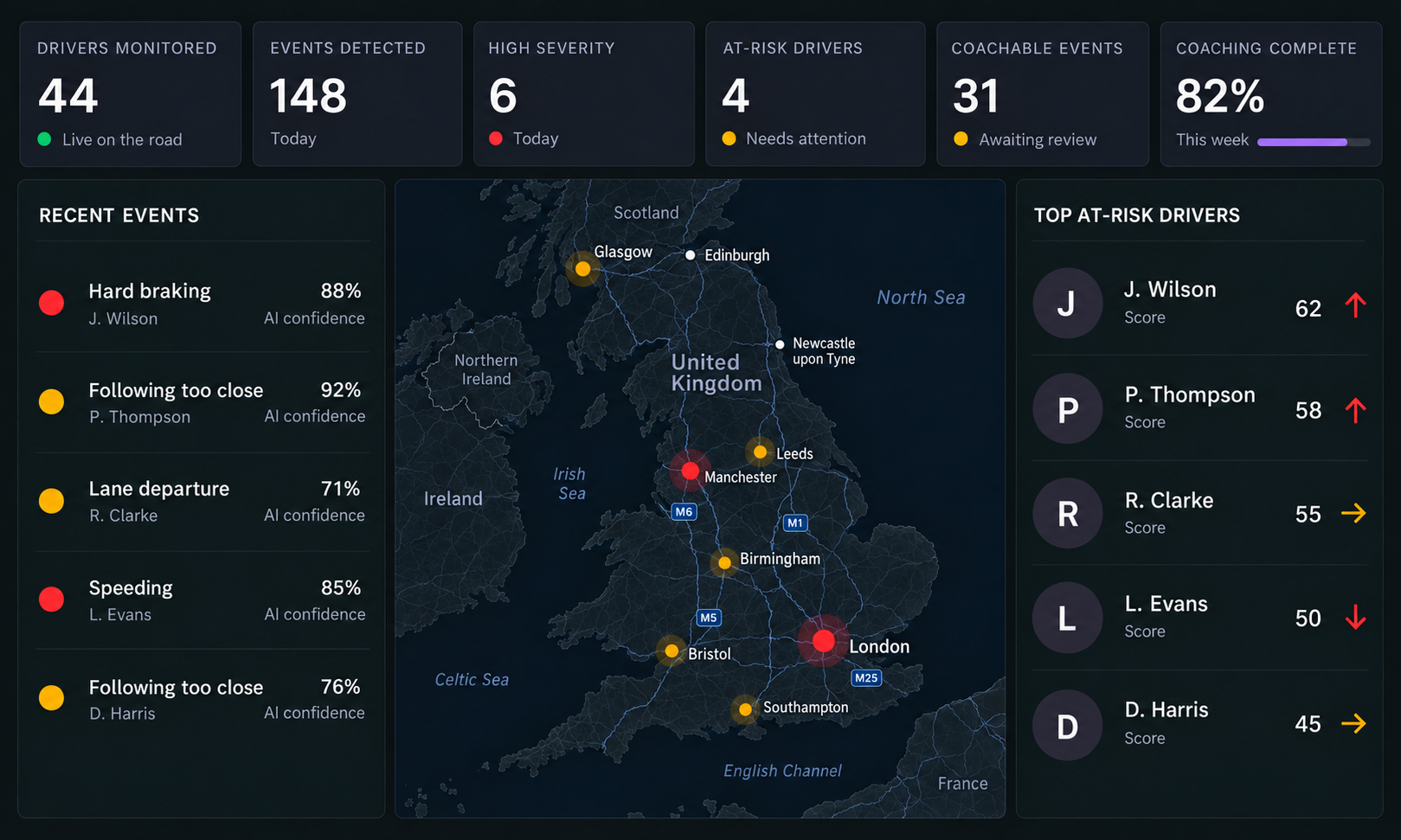Click R. Clarke's amber right trend arrow

pyautogui.click(x=1353, y=513)
